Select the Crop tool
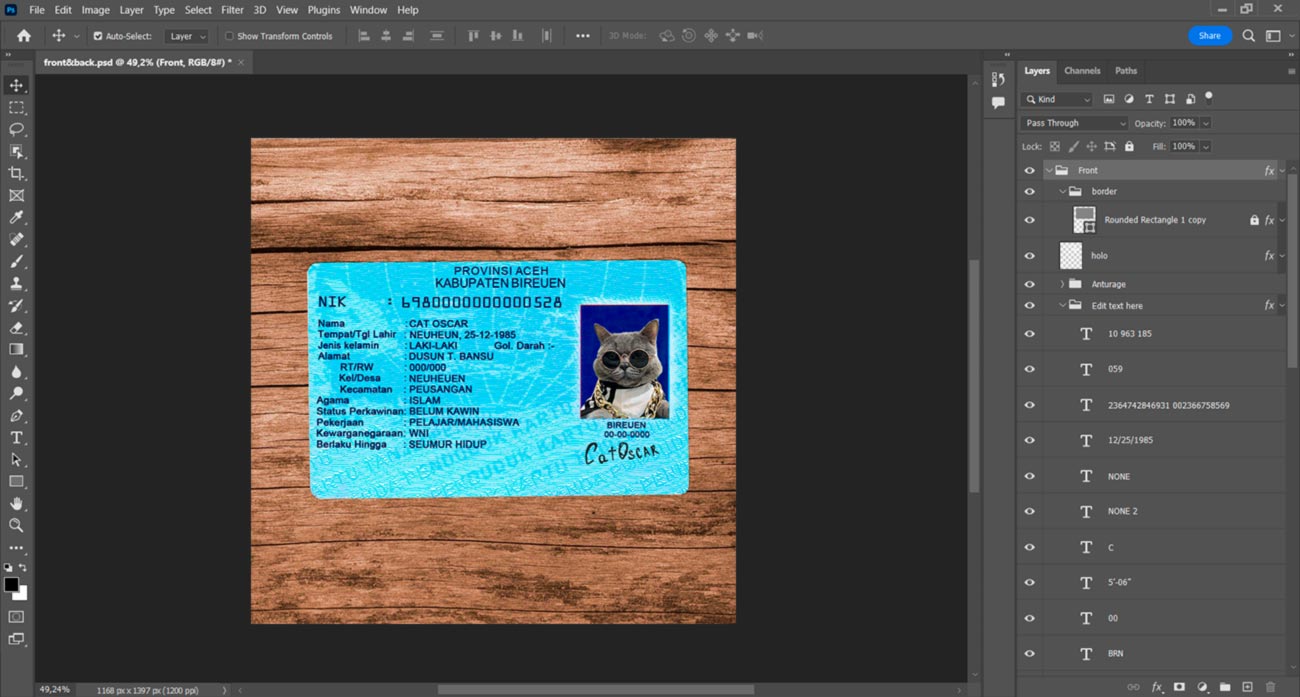Viewport: 1300px width, 697px height. 16,173
